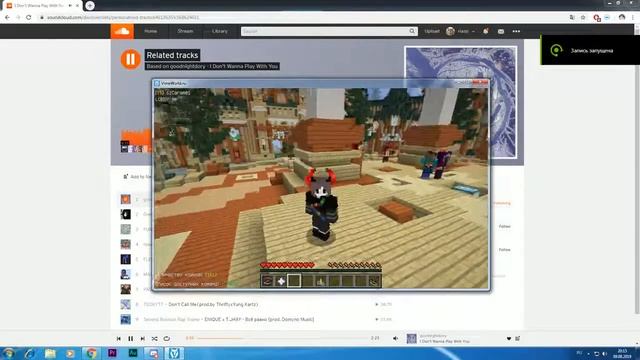
Task: Go back with the browser back arrow
Action: [7, 18]
